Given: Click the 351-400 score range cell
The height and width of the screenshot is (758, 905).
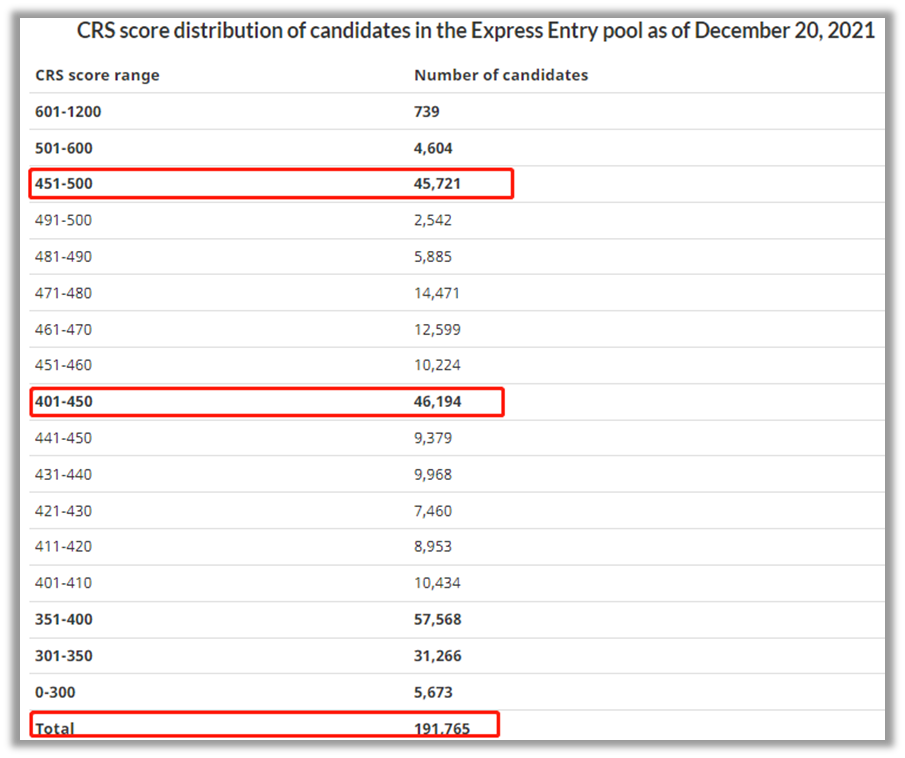Looking at the screenshot, I should tap(63, 619).
